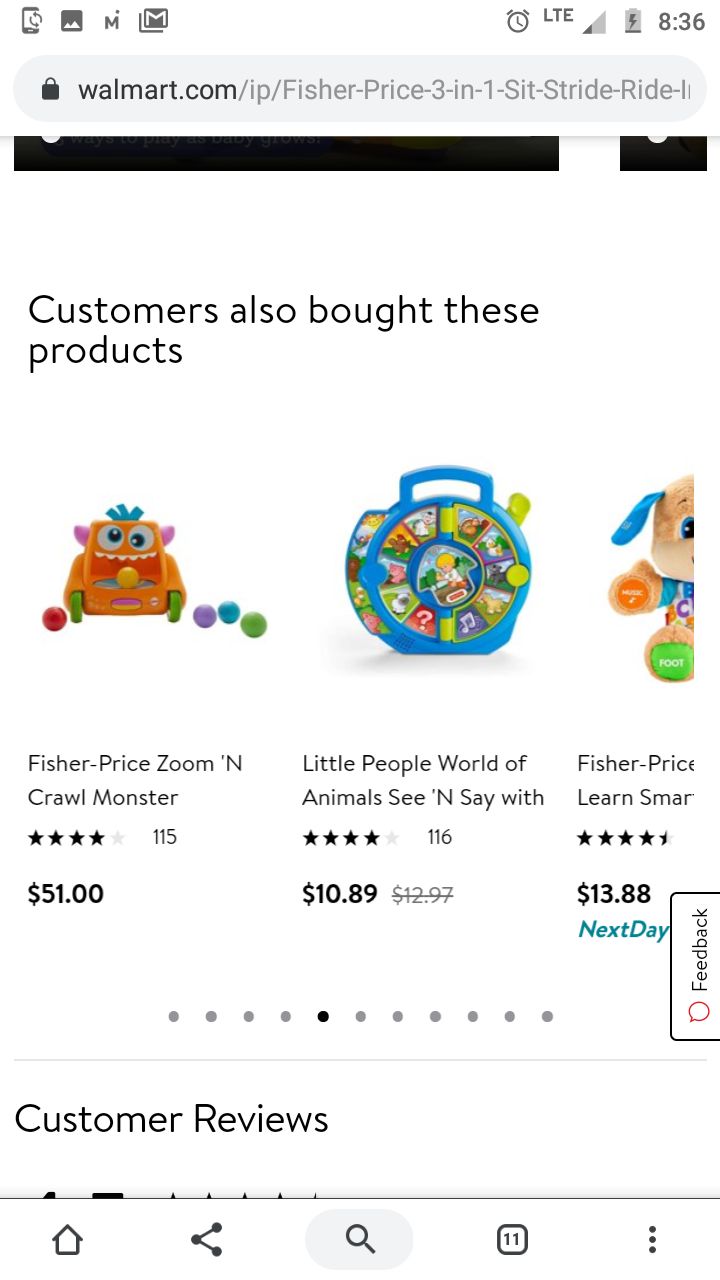Tap the Gmail notification icon in status bar

(x=153, y=20)
